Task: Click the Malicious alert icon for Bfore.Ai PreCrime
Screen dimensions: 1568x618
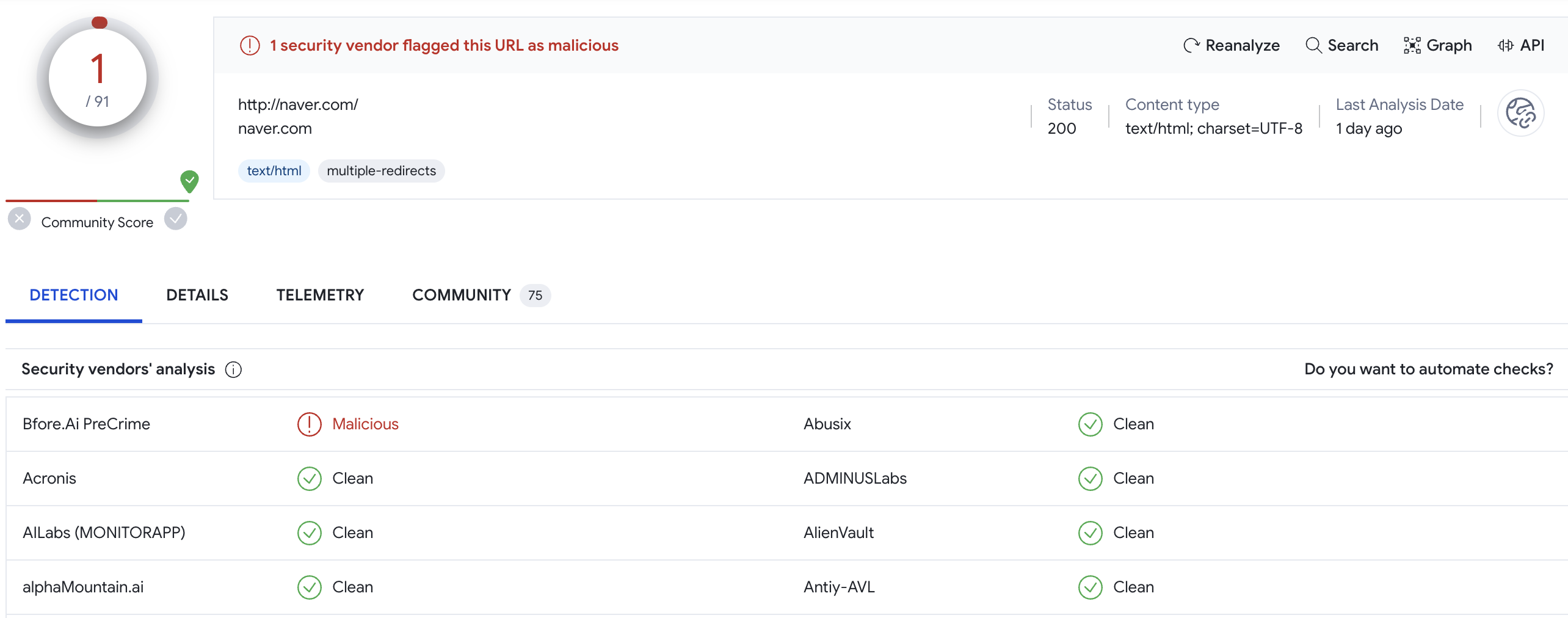Action: 310,424
